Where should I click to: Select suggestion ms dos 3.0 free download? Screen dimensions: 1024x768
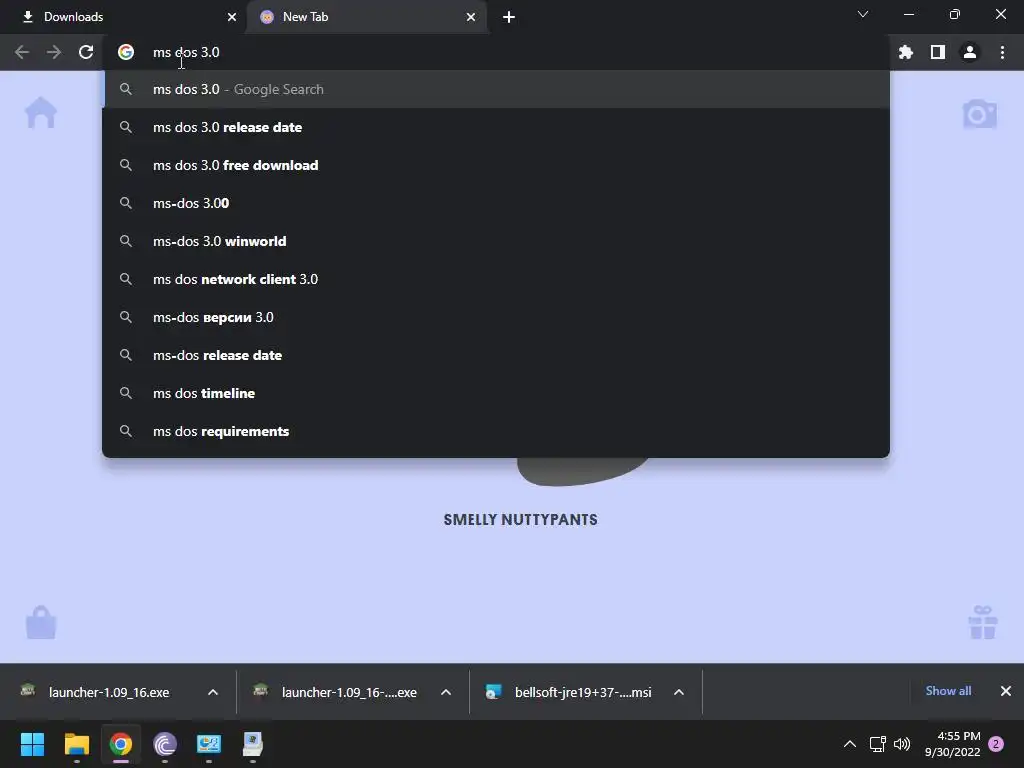pyautogui.click(x=496, y=165)
